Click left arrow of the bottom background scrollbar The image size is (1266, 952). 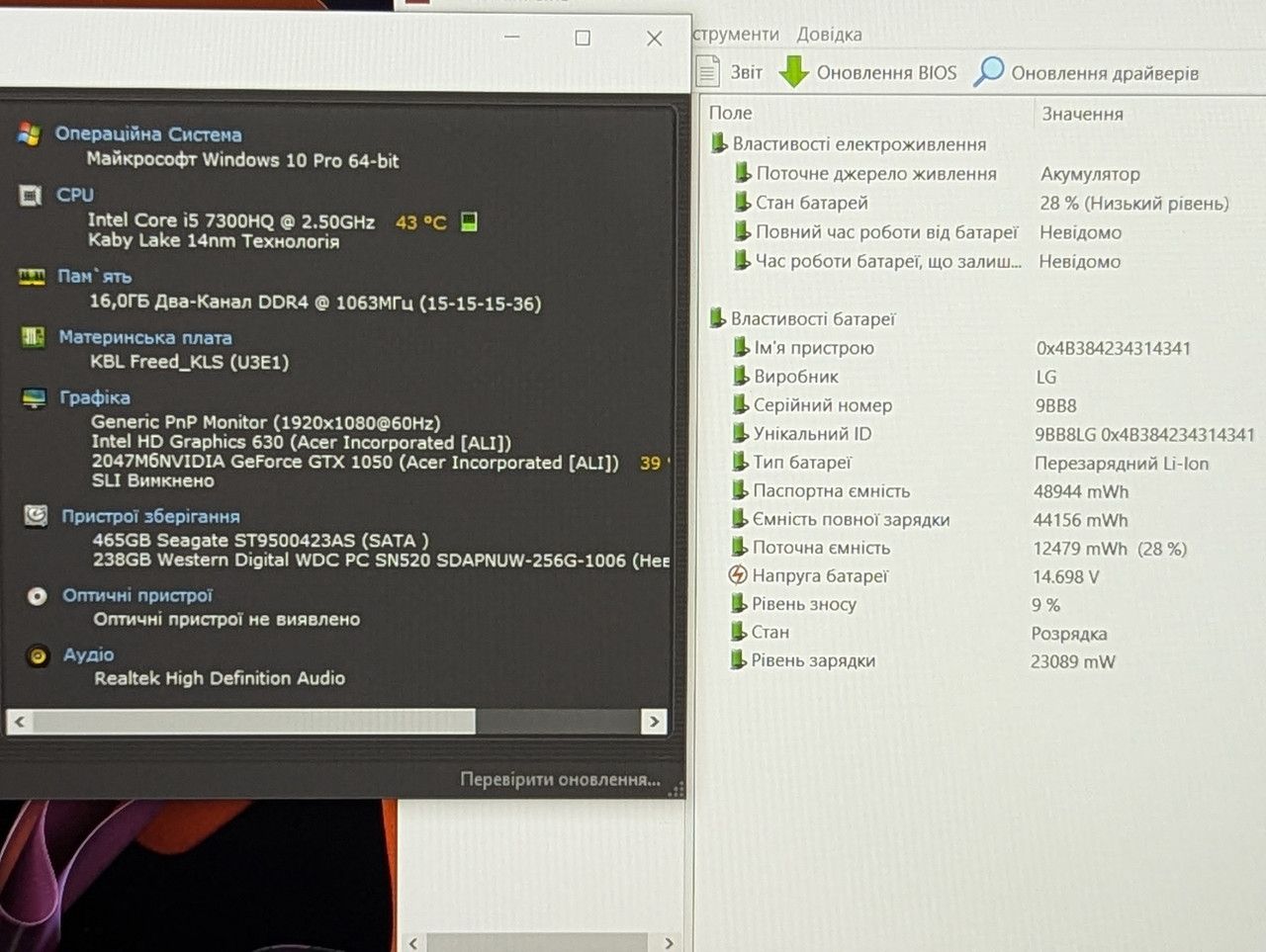coord(412,943)
